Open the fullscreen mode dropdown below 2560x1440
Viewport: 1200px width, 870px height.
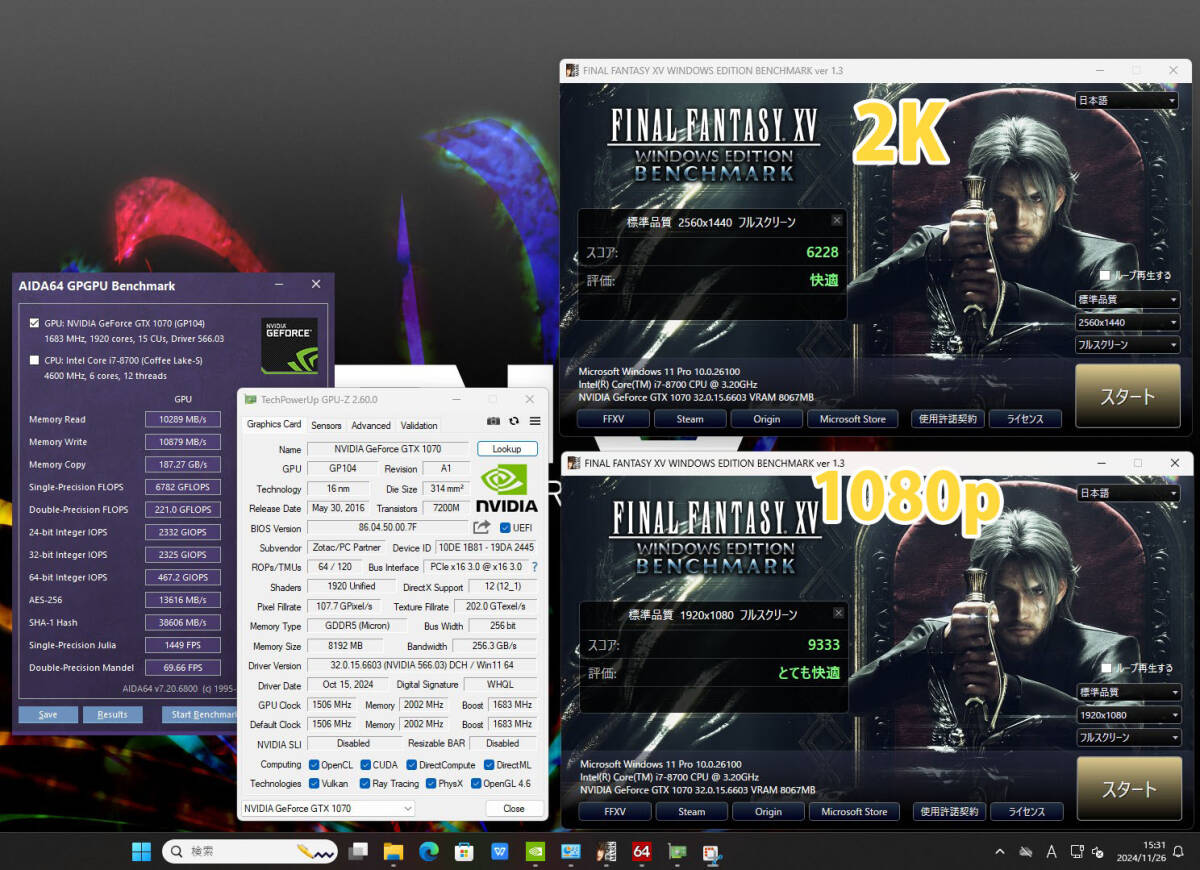pos(1127,345)
